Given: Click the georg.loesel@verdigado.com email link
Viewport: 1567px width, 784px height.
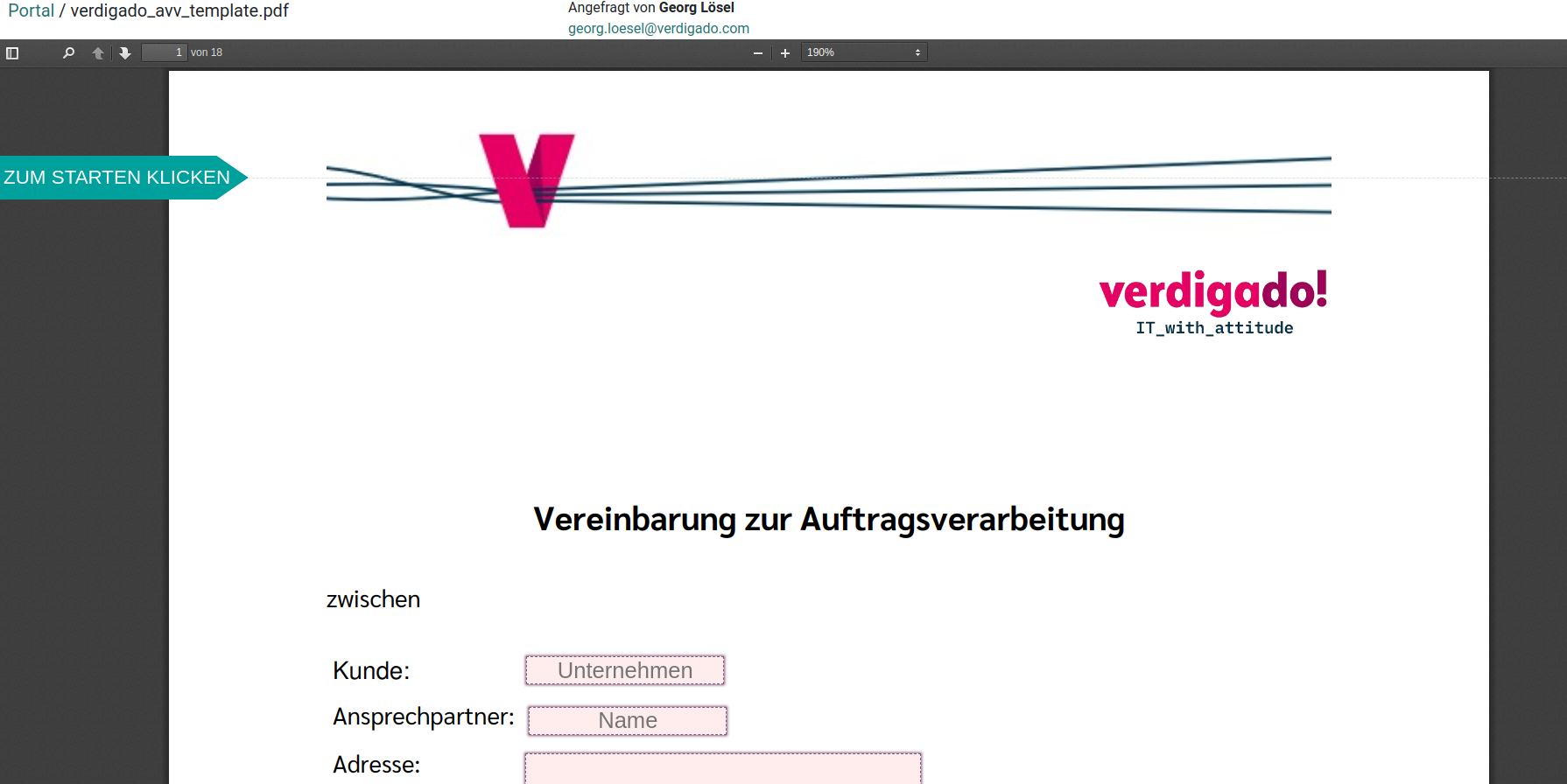Looking at the screenshot, I should tap(658, 28).
